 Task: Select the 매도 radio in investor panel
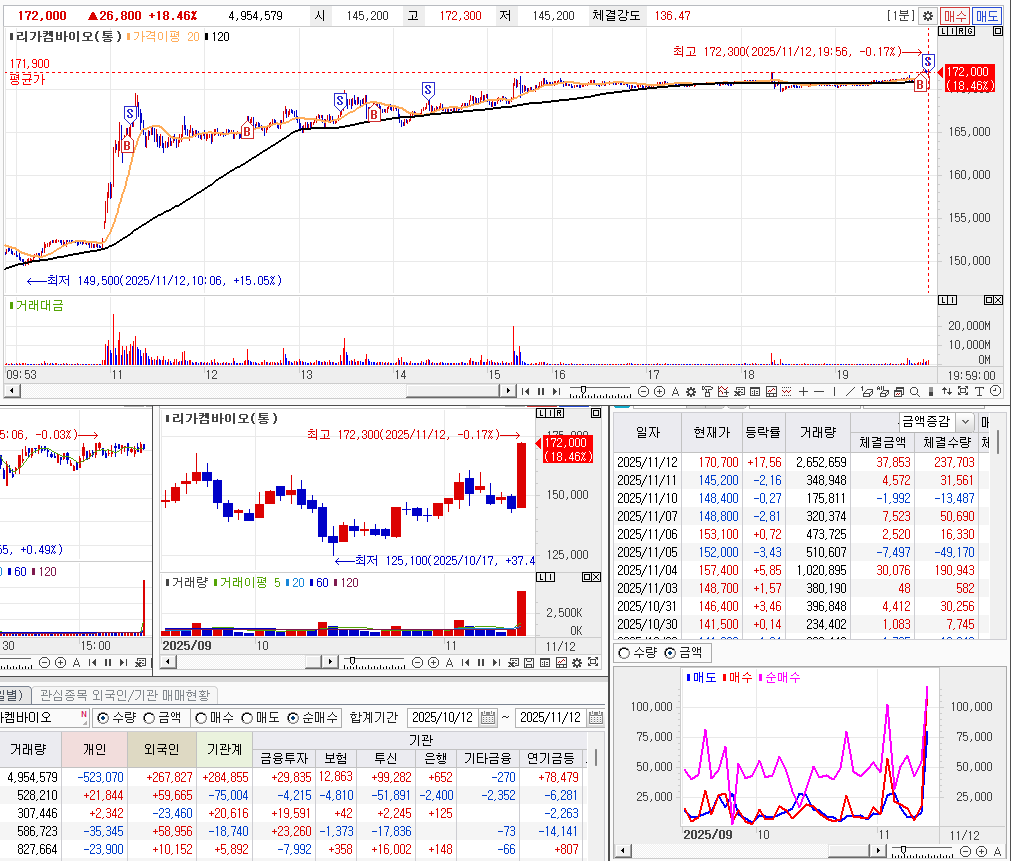tap(247, 718)
